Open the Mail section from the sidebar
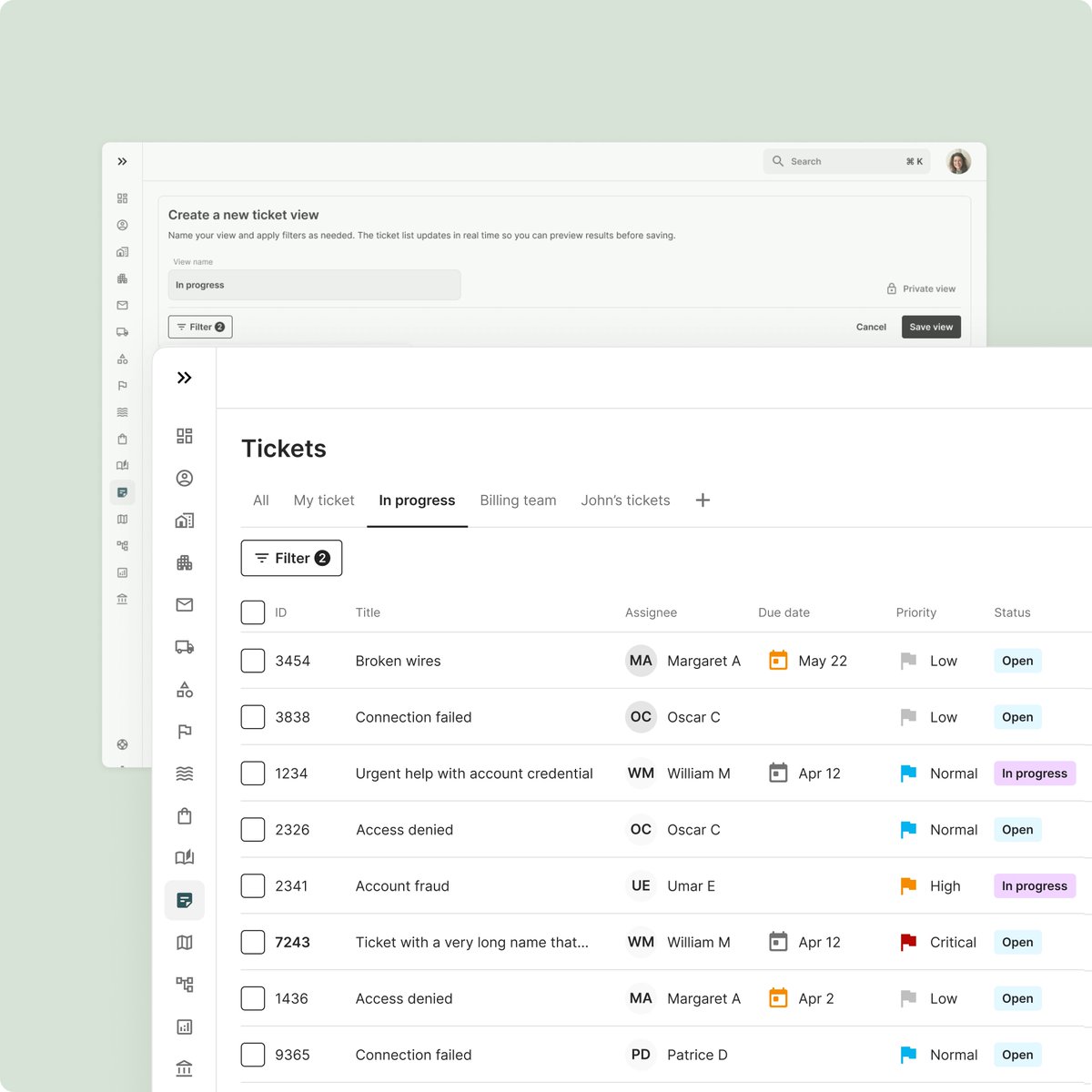The image size is (1092, 1092). click(x=185, y=604)
